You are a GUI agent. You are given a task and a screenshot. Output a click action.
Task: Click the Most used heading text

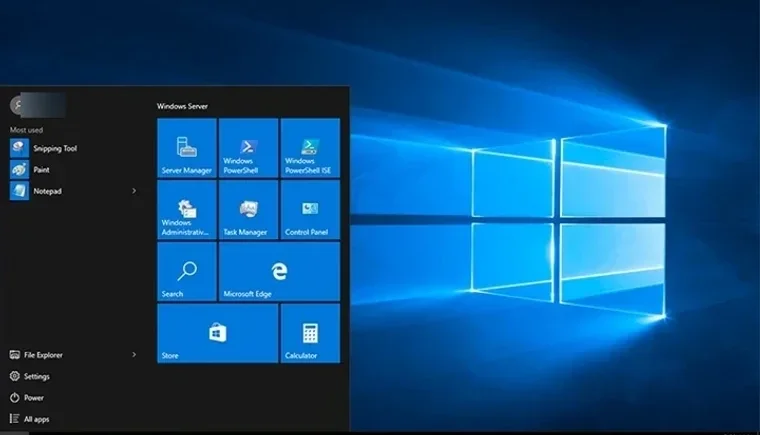click(x=26, y=130)
